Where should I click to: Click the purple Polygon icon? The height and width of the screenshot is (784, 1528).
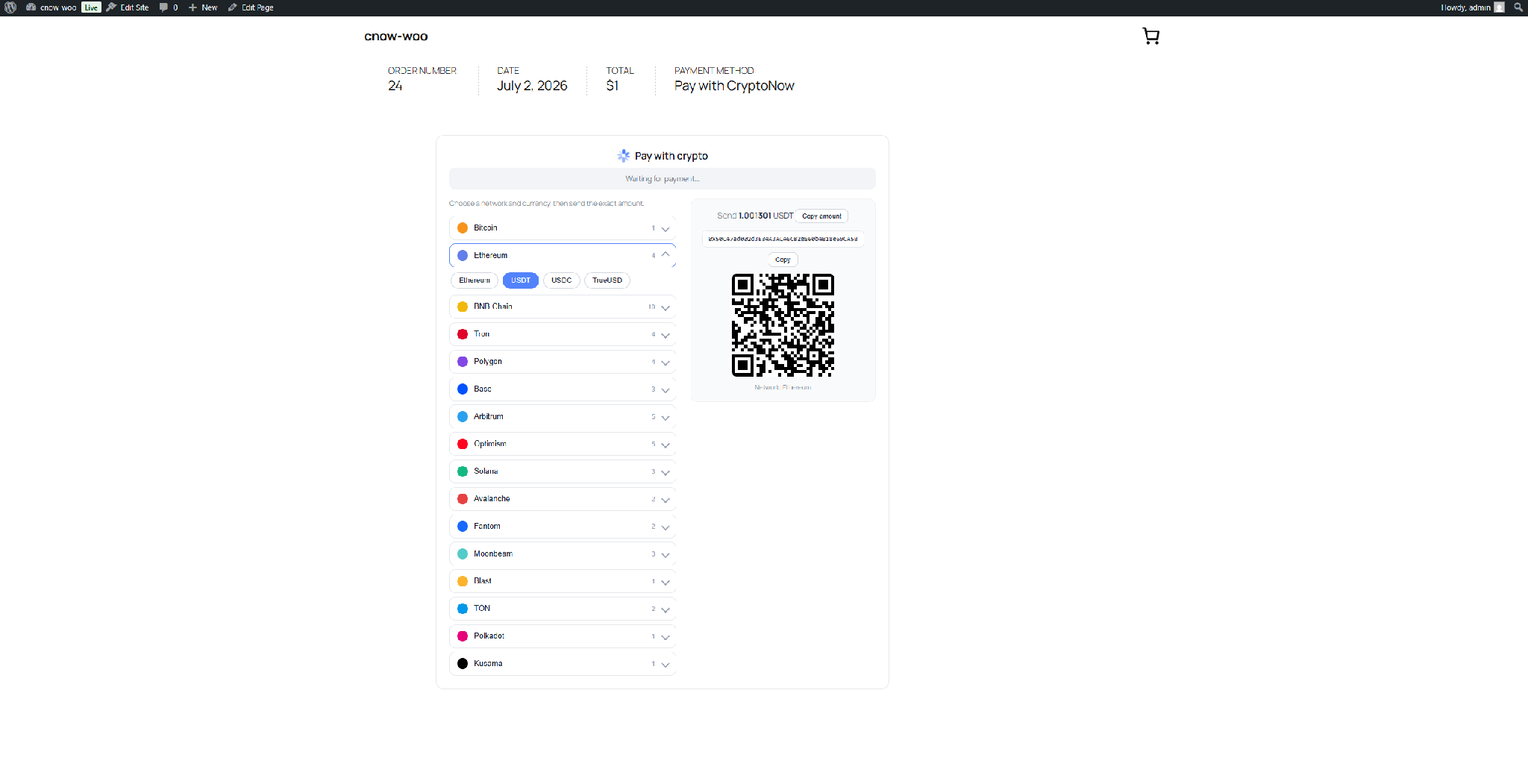click(463, 362)
